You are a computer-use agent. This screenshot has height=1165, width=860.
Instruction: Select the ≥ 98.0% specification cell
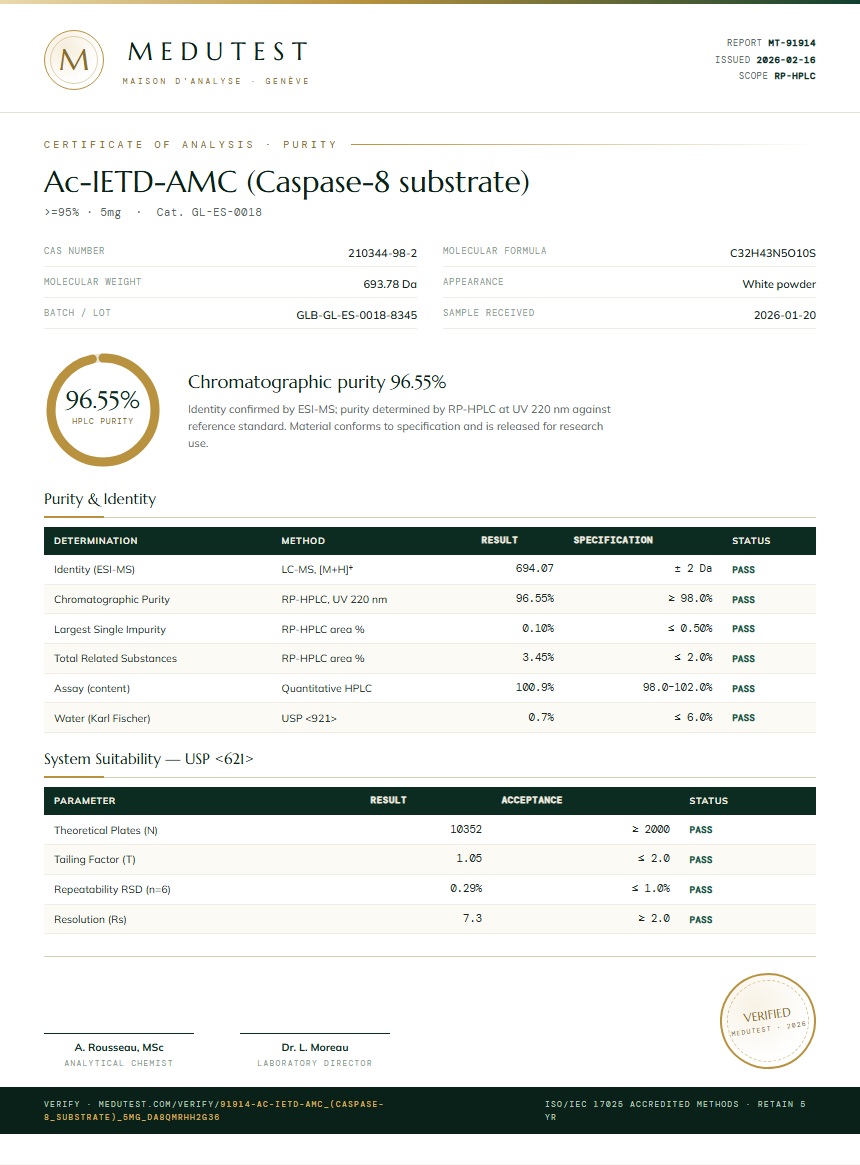[x=690, y=598]
